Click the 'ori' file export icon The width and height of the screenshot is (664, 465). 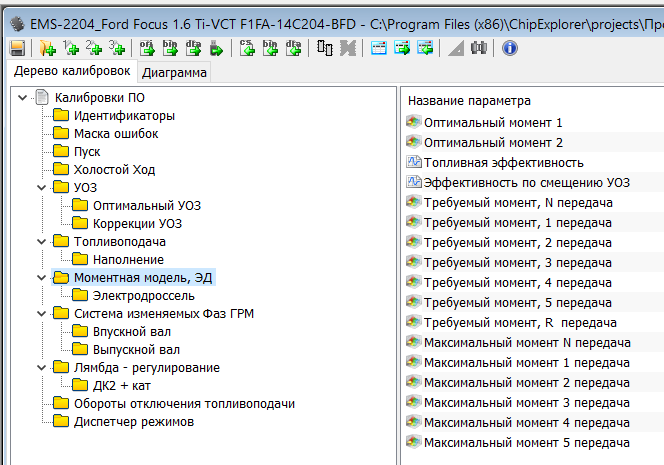tap(147, 47)
